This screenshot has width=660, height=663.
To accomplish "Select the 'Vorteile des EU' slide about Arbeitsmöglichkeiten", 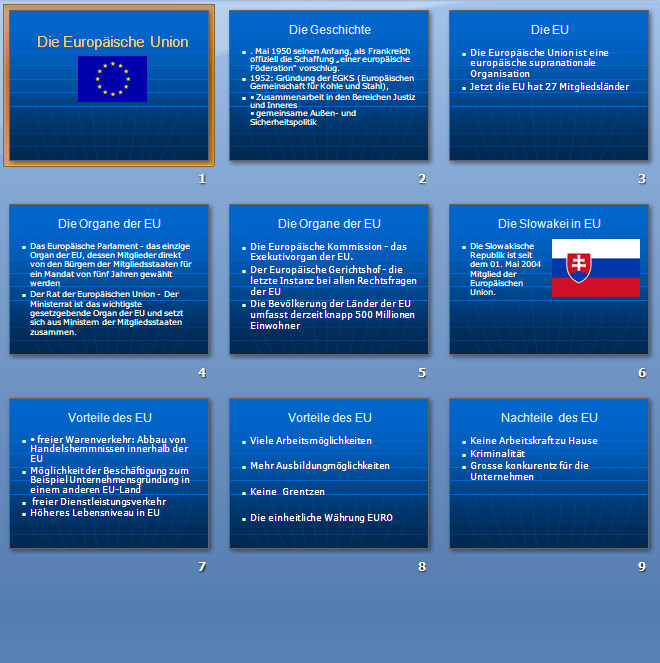I will click(329, 473).
